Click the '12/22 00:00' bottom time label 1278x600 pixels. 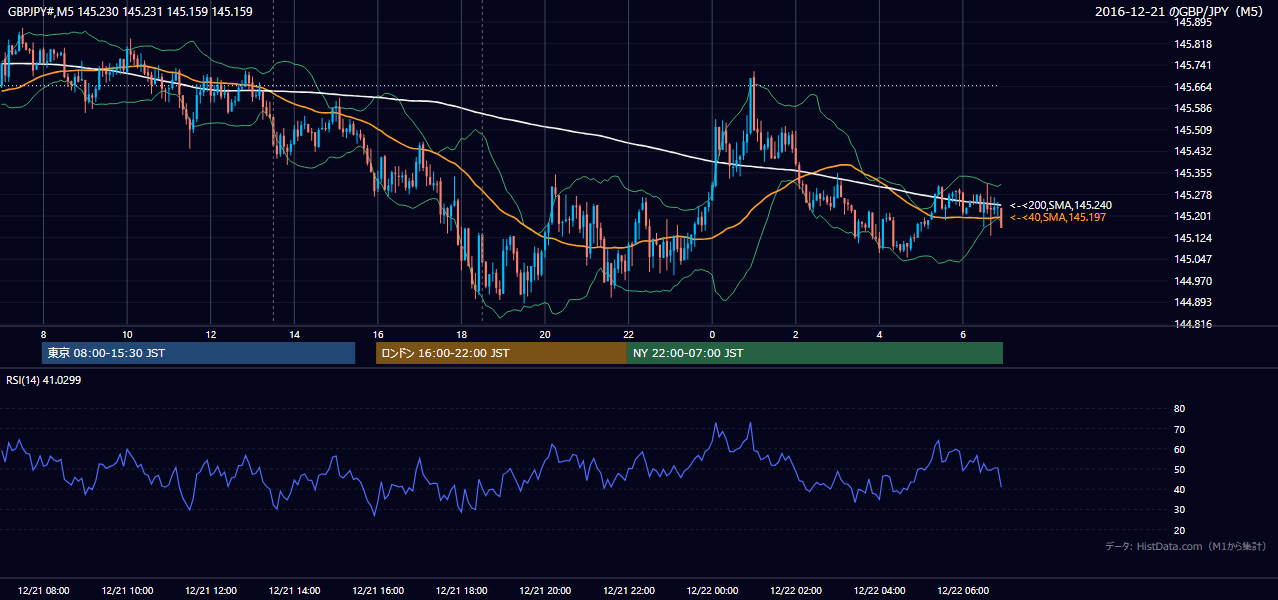tap(712, 591)
